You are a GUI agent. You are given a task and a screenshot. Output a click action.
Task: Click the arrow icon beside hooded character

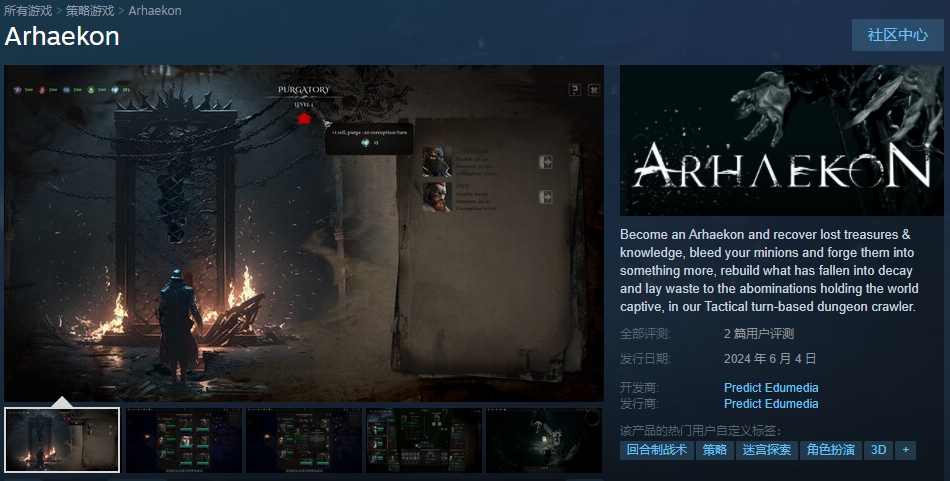(545, 162)
